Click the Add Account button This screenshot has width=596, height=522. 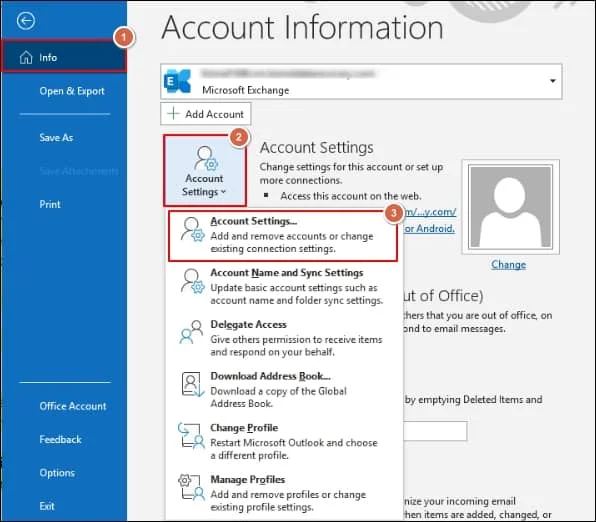tap(206, 113)
